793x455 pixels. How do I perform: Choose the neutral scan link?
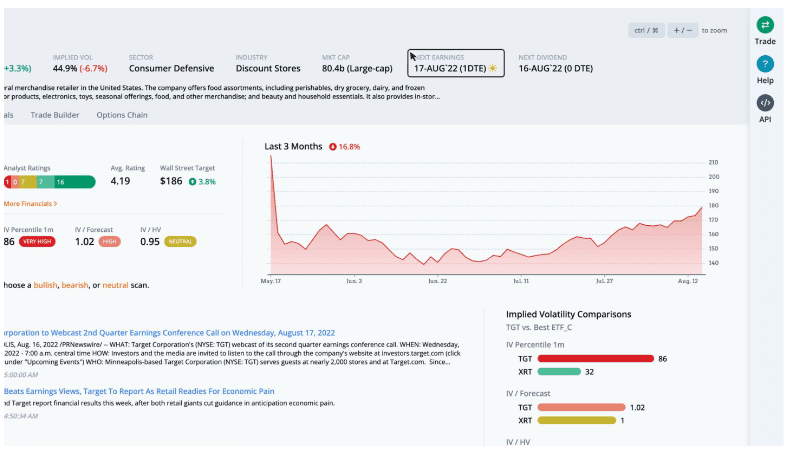pos(115,285)
